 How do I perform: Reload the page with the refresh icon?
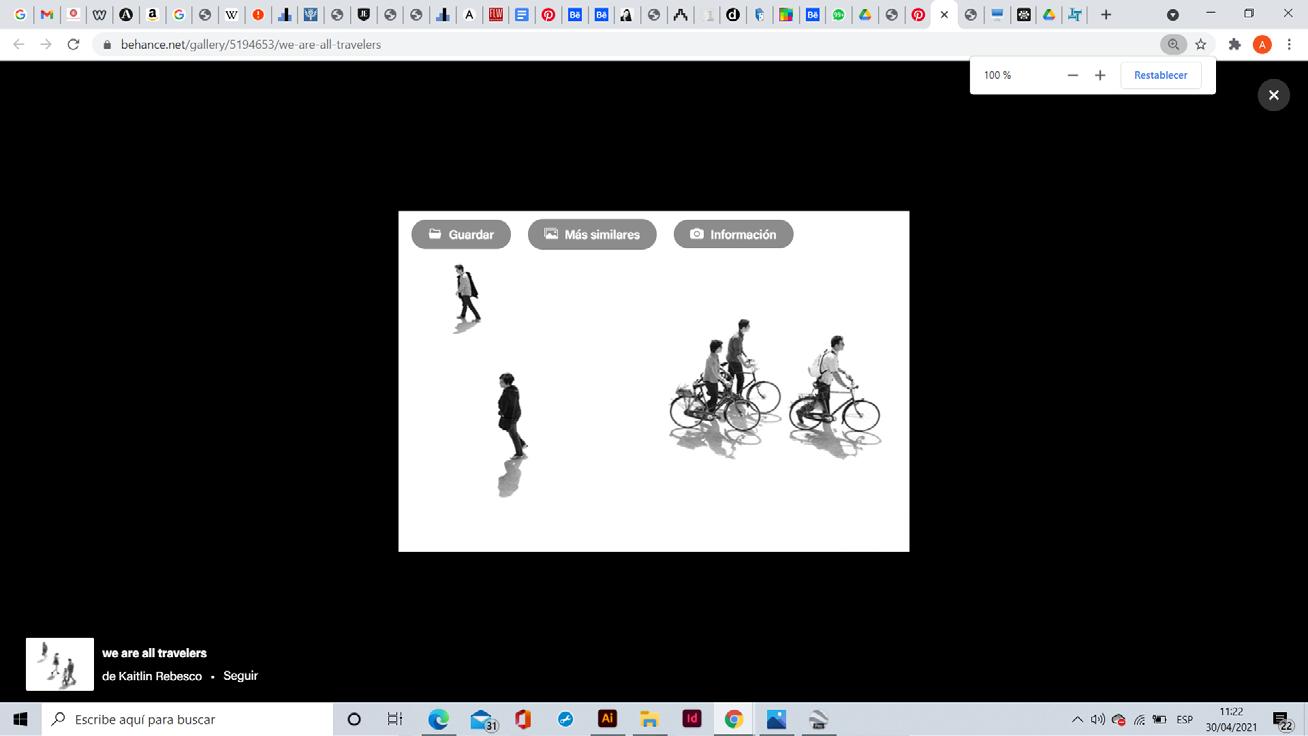(73, 45)
